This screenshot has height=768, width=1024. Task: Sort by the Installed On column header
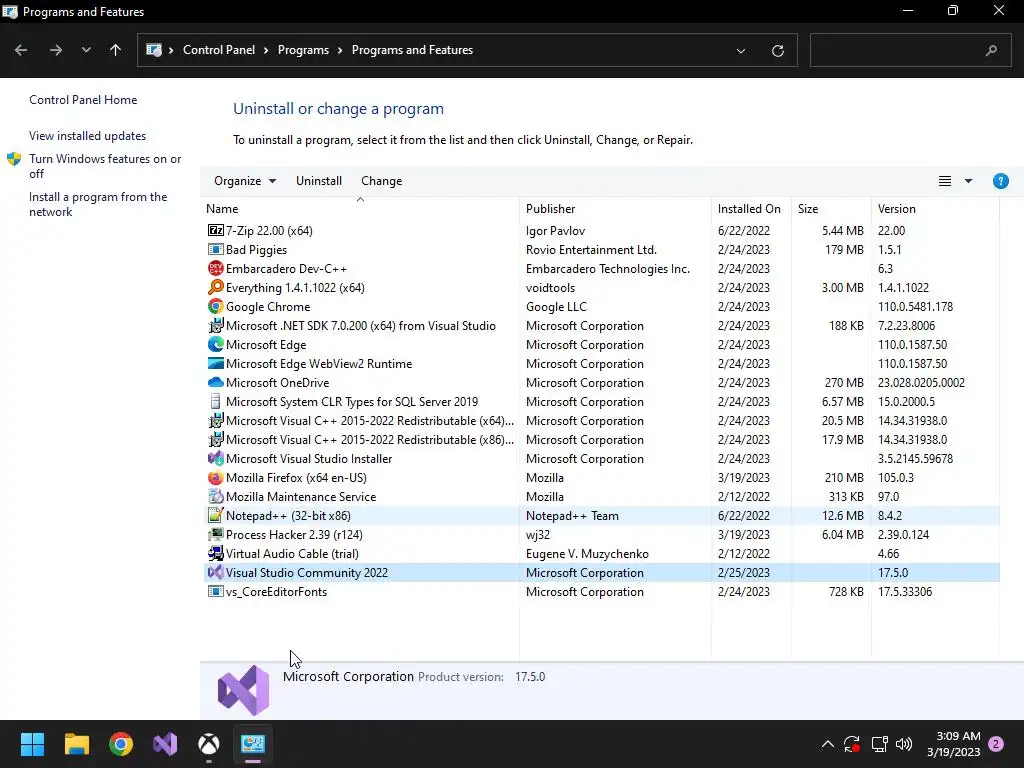[751, 208]
